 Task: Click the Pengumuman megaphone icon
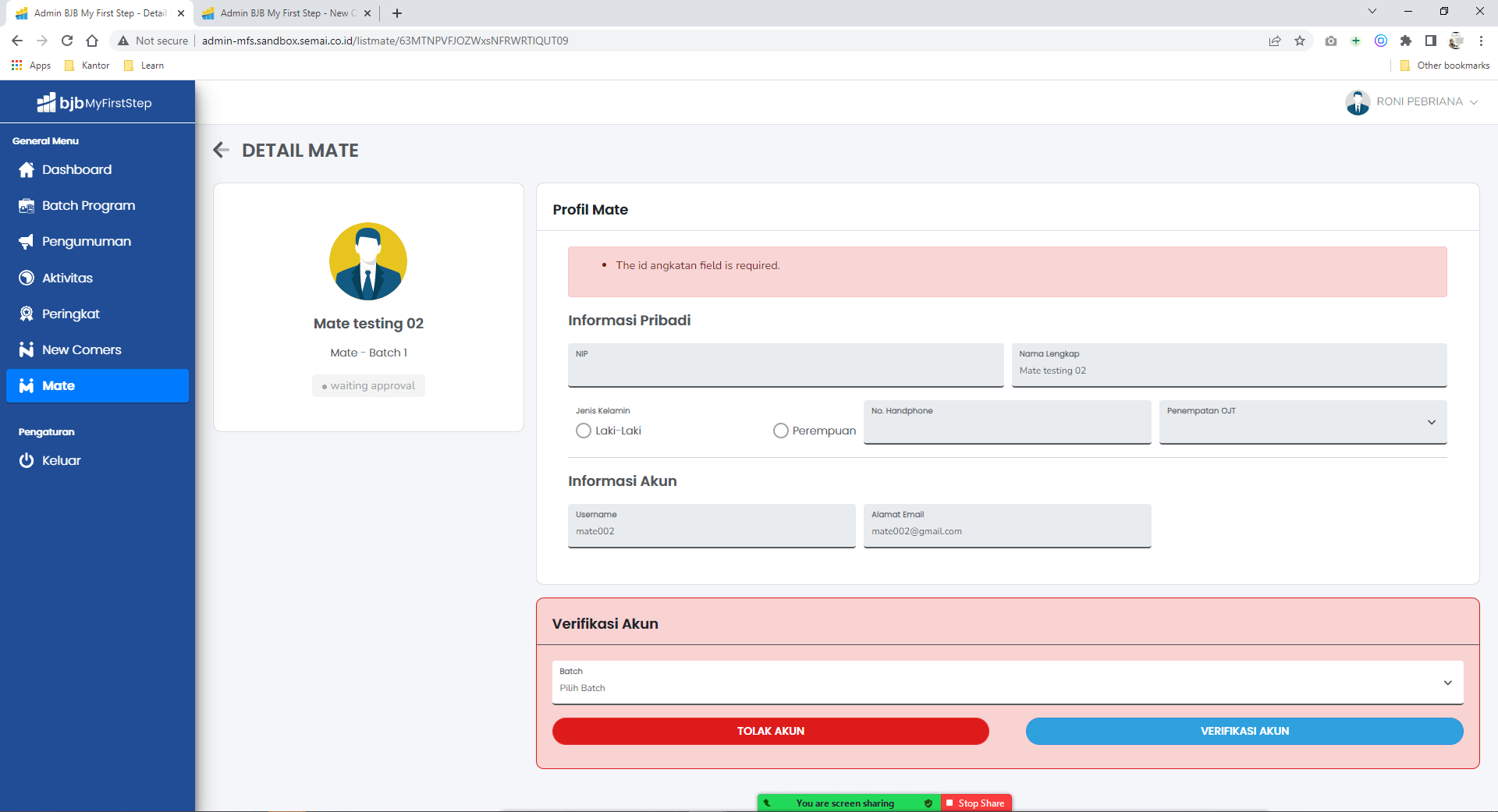click(27, 242)
